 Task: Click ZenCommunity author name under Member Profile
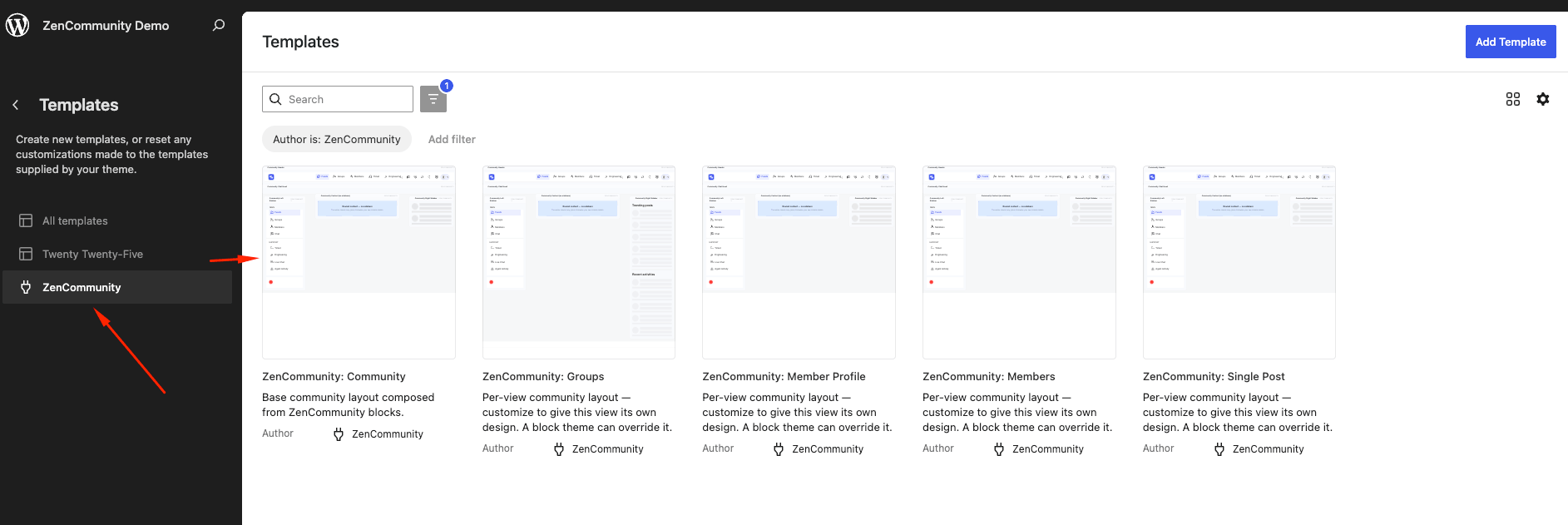[828, 449]
